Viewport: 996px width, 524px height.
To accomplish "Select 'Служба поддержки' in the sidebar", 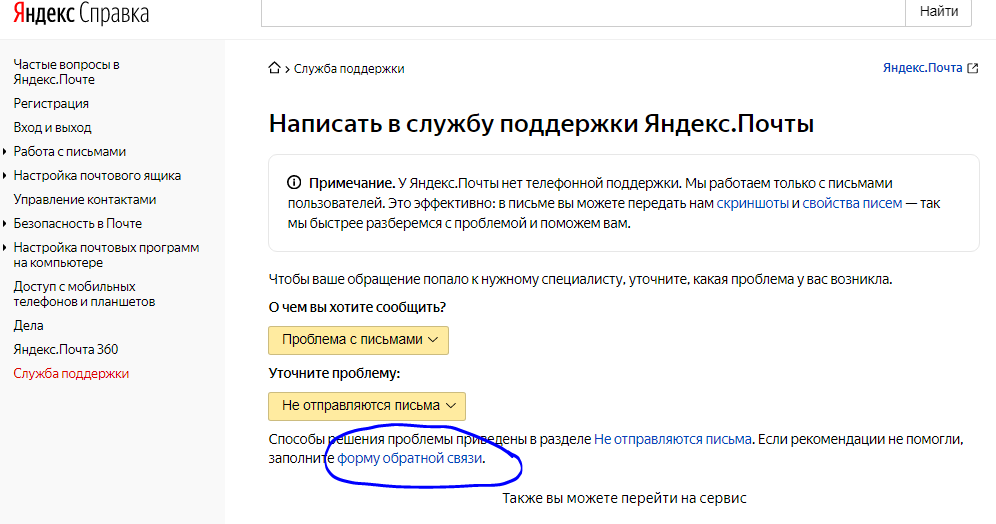I will 71,373.
